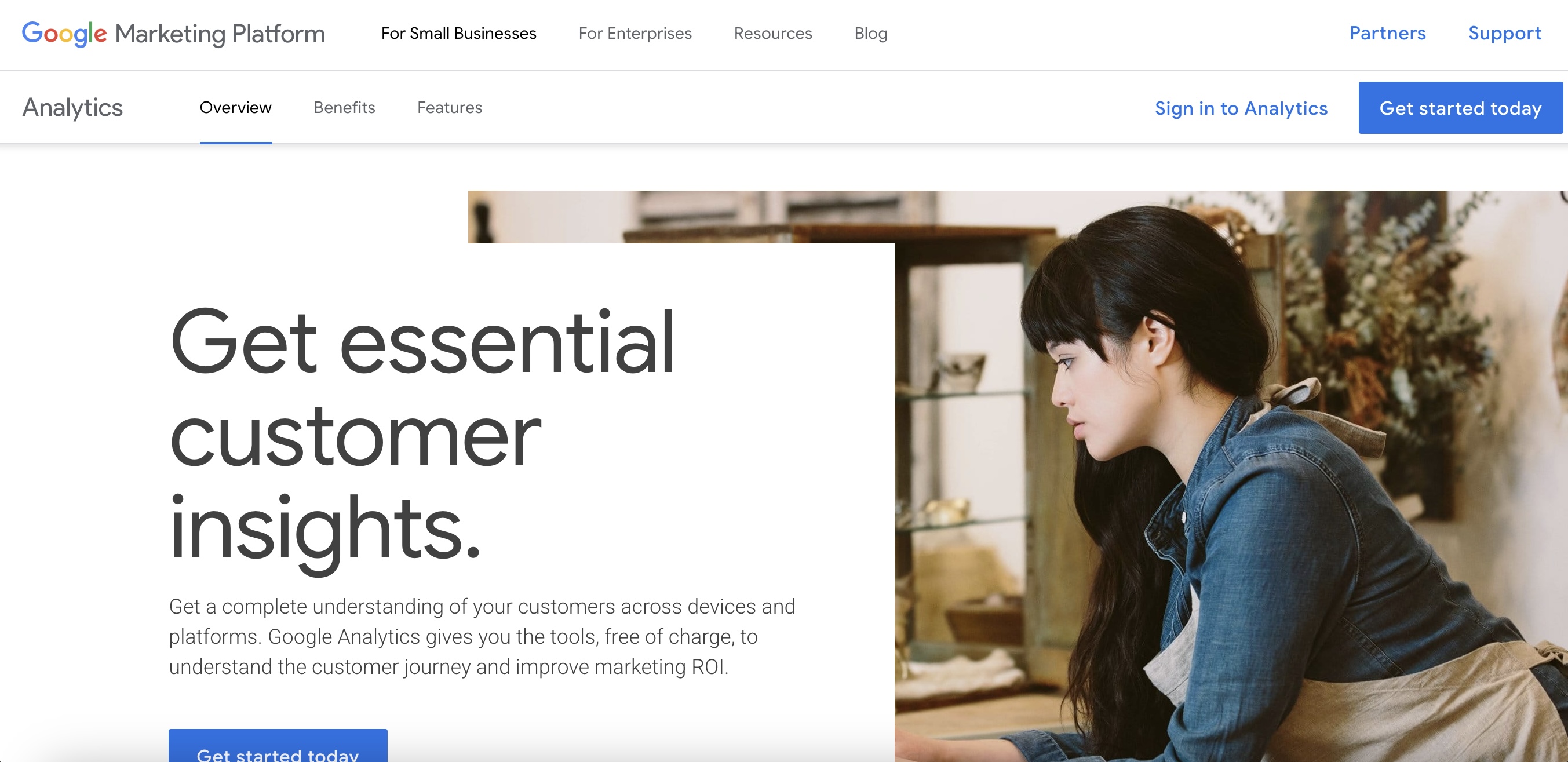
Task: Go to the Blog link
Action: 870,34
